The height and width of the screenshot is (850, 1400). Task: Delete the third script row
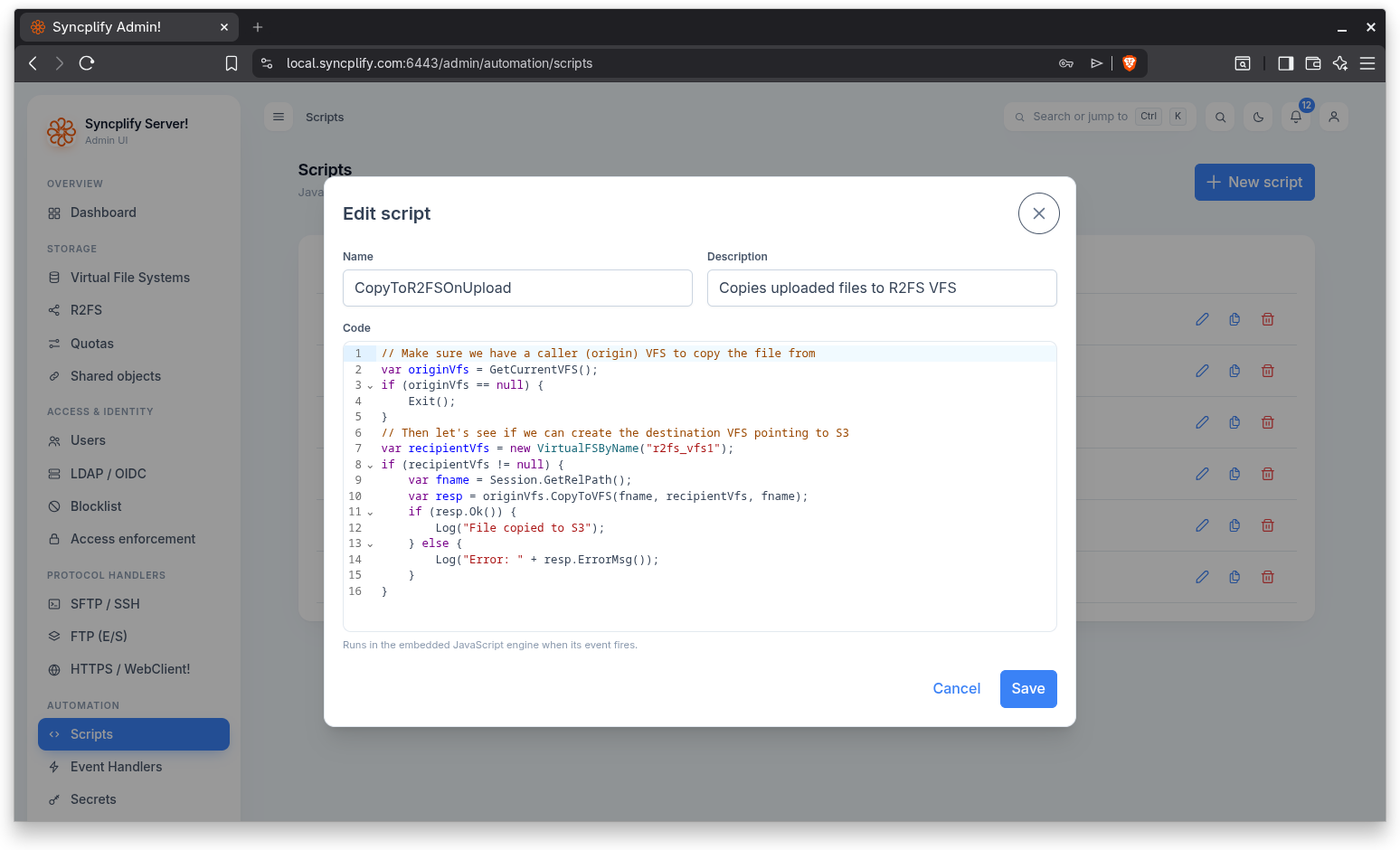1268,422
